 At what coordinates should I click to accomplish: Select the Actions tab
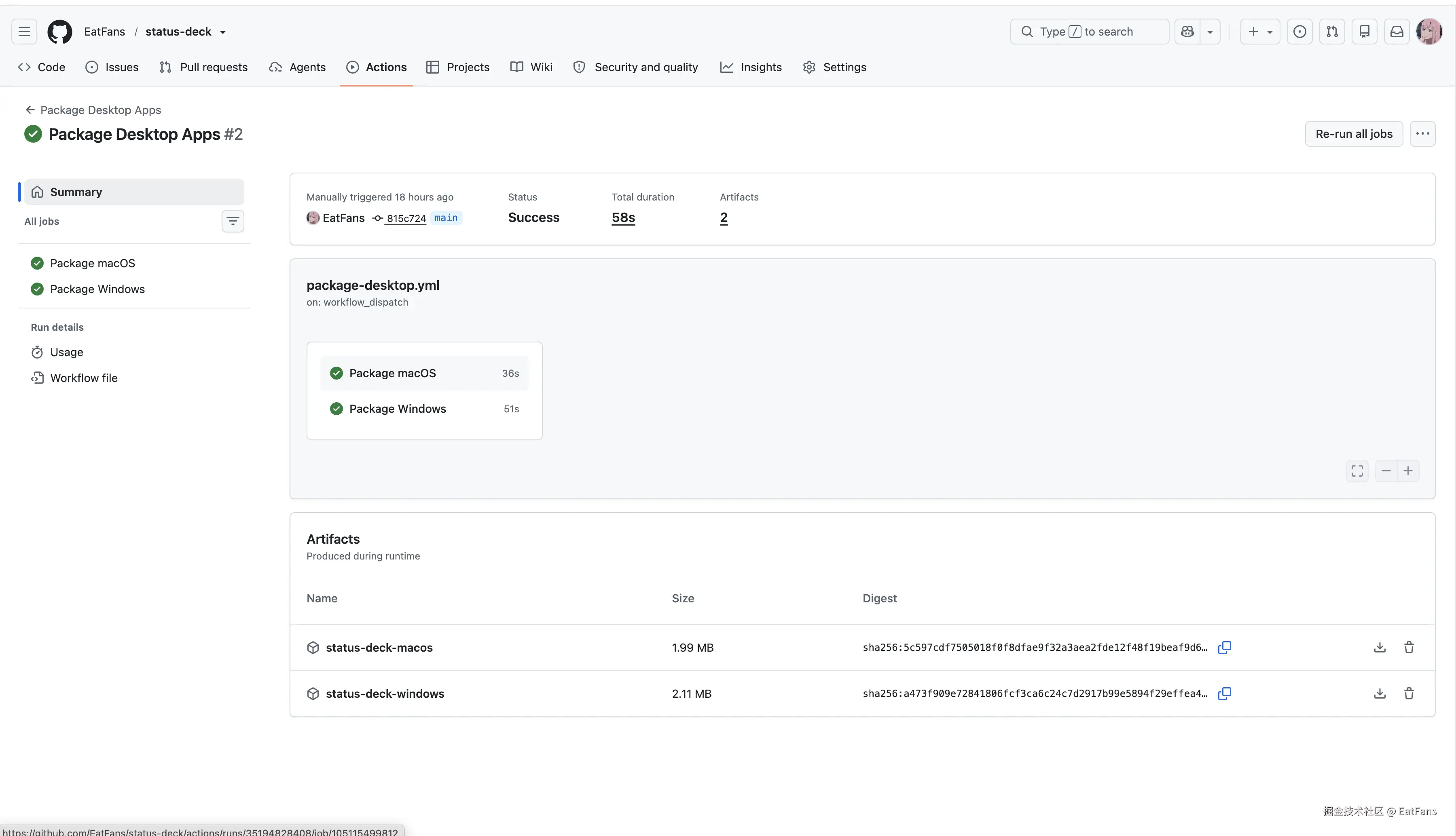coord(376,67)
